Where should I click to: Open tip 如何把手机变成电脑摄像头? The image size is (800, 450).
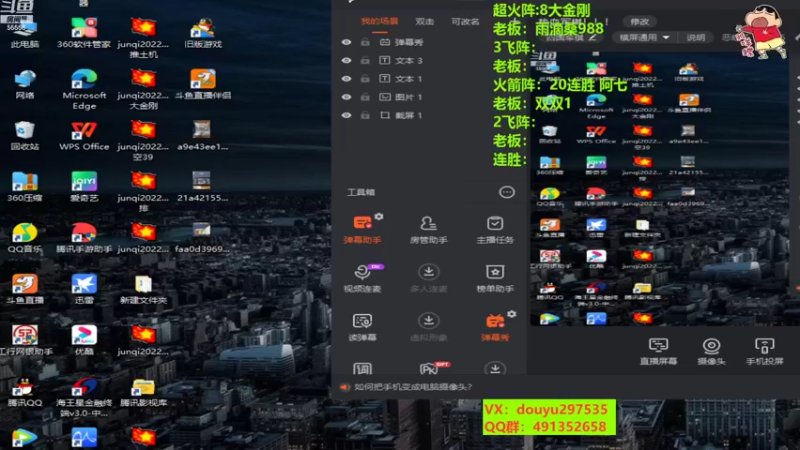pyautogui.click(x=413, y=387)
